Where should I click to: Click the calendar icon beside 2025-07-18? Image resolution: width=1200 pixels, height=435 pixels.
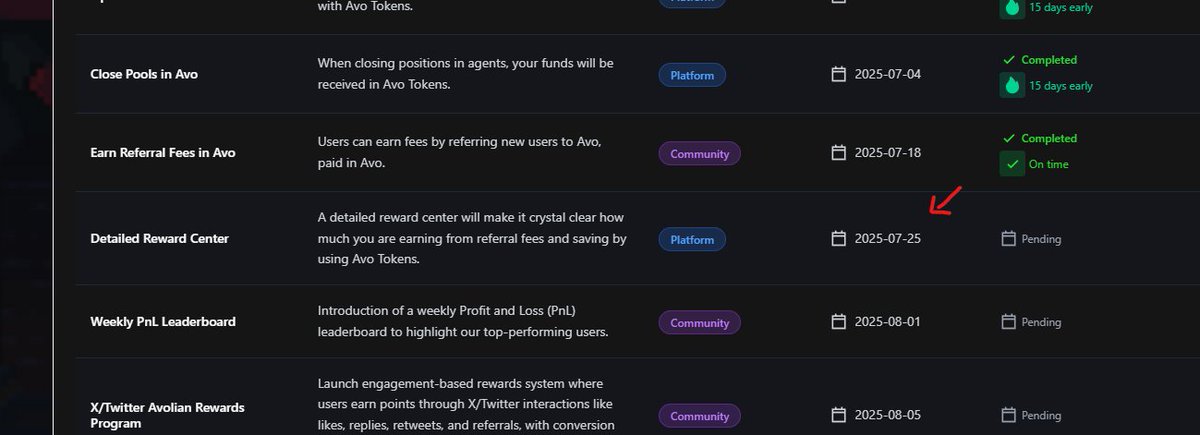coord(839,153)
